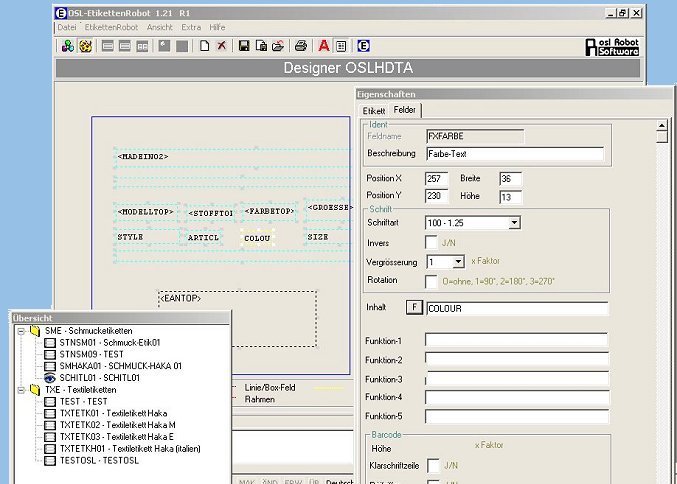Toggle the Invers J/N checkbox
Screen dimensions: 677x484
tap(431, 242)
